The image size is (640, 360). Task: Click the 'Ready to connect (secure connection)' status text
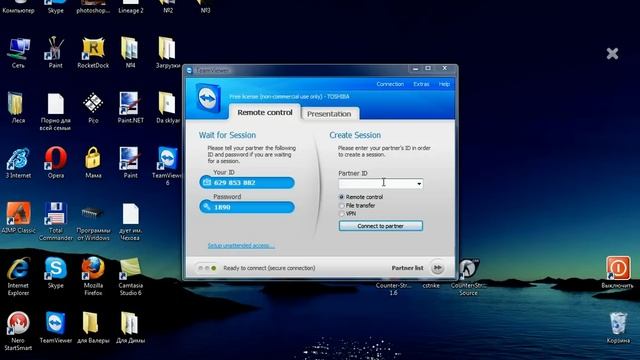[x=269, y=268]
